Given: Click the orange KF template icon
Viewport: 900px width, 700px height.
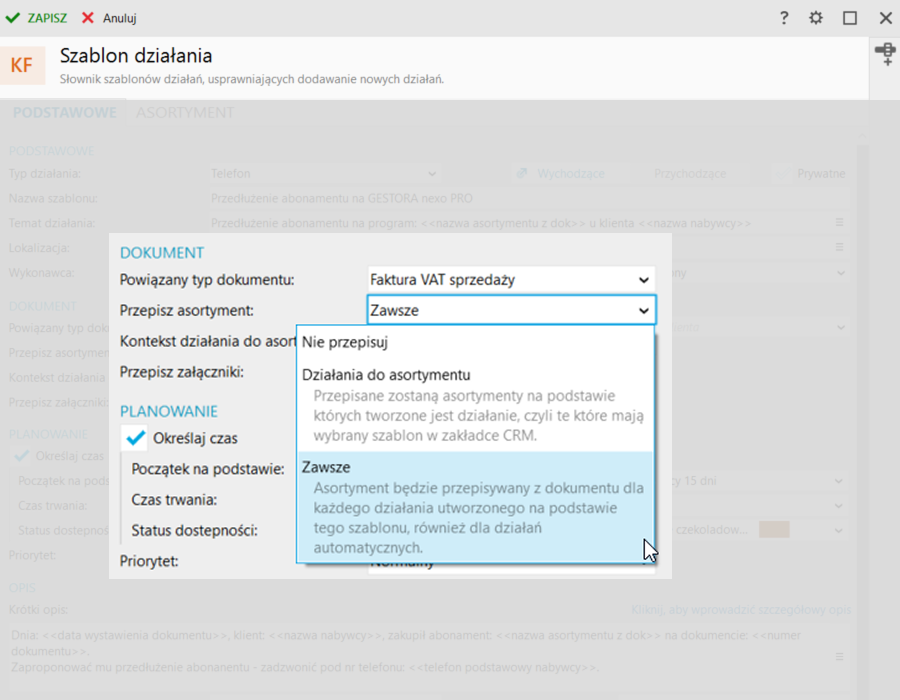Looking at the screenshot, I should point(21,66).
